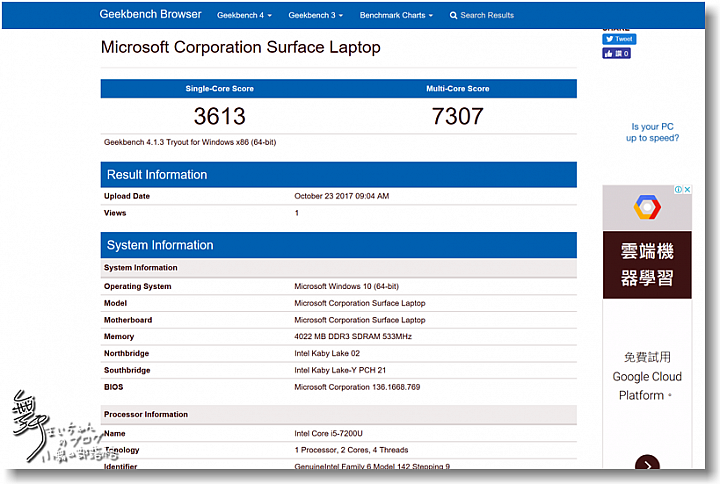Screen dimensions: 720x484
Task: Click the Views row label
Action: coord(115,213)
